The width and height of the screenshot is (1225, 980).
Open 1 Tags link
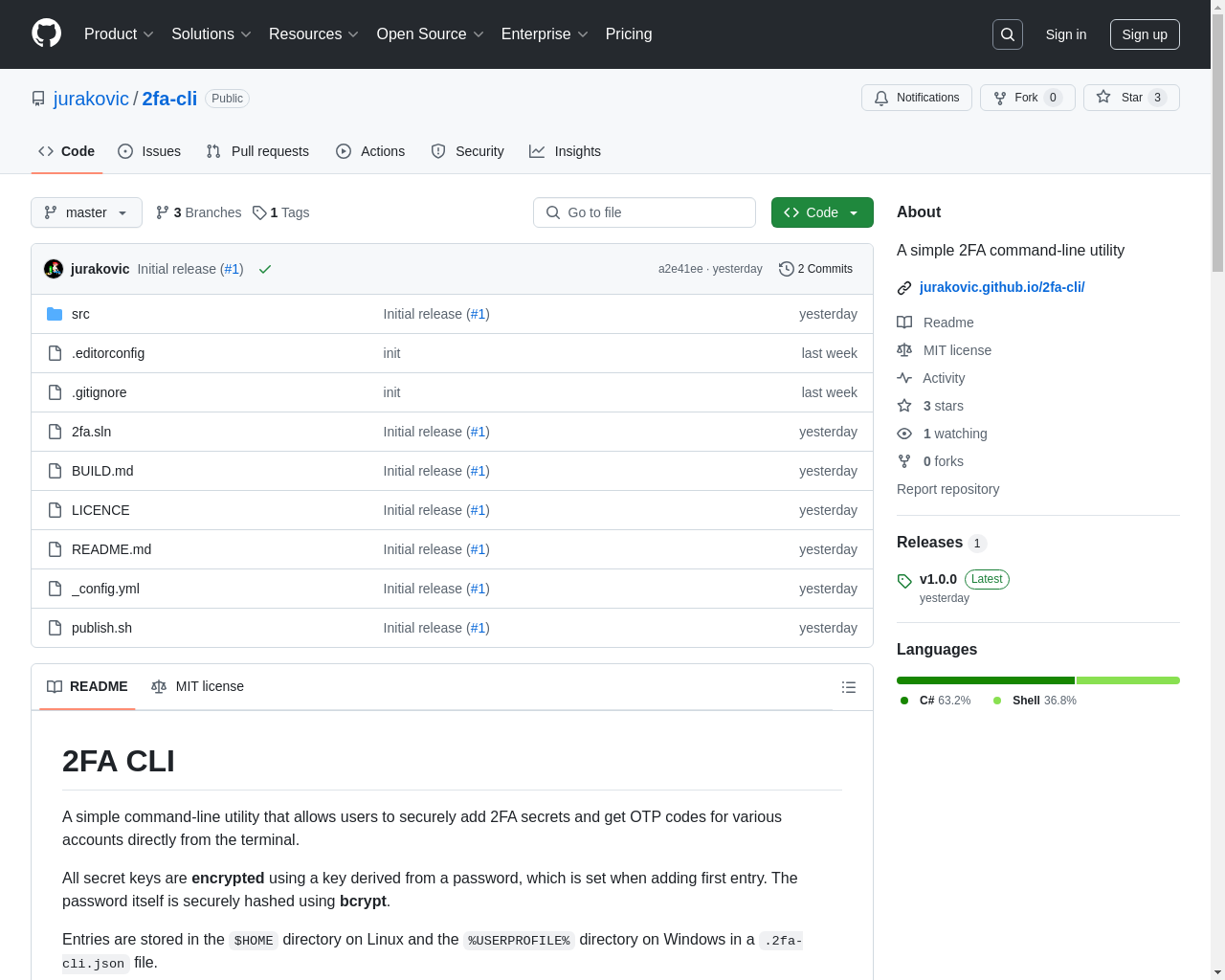281,212
